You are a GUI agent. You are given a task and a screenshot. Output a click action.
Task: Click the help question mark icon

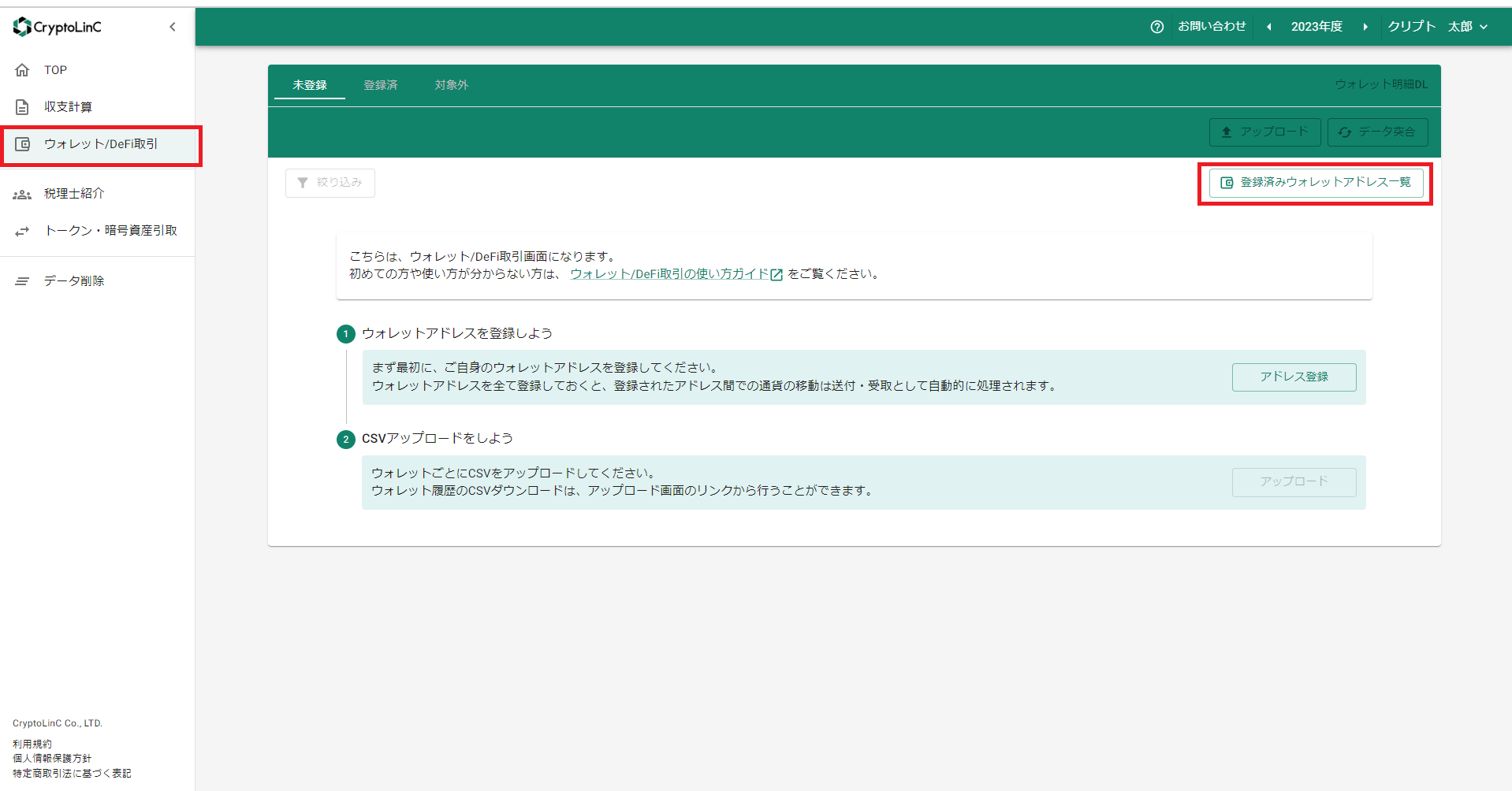coord(1156,26)
